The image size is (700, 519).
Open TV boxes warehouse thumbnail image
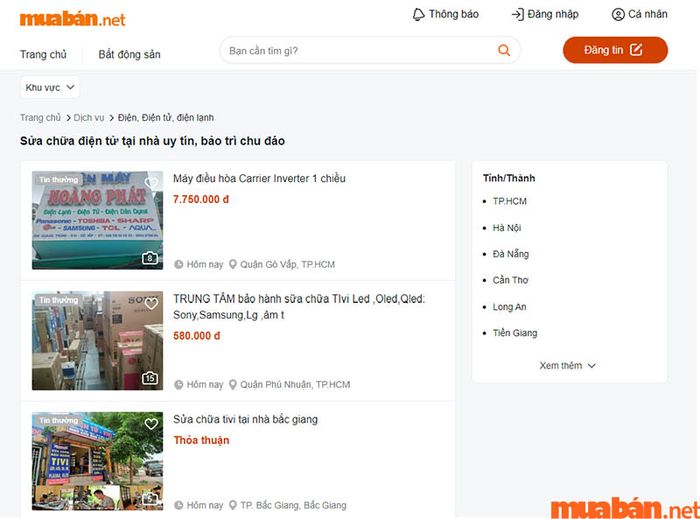97,340
